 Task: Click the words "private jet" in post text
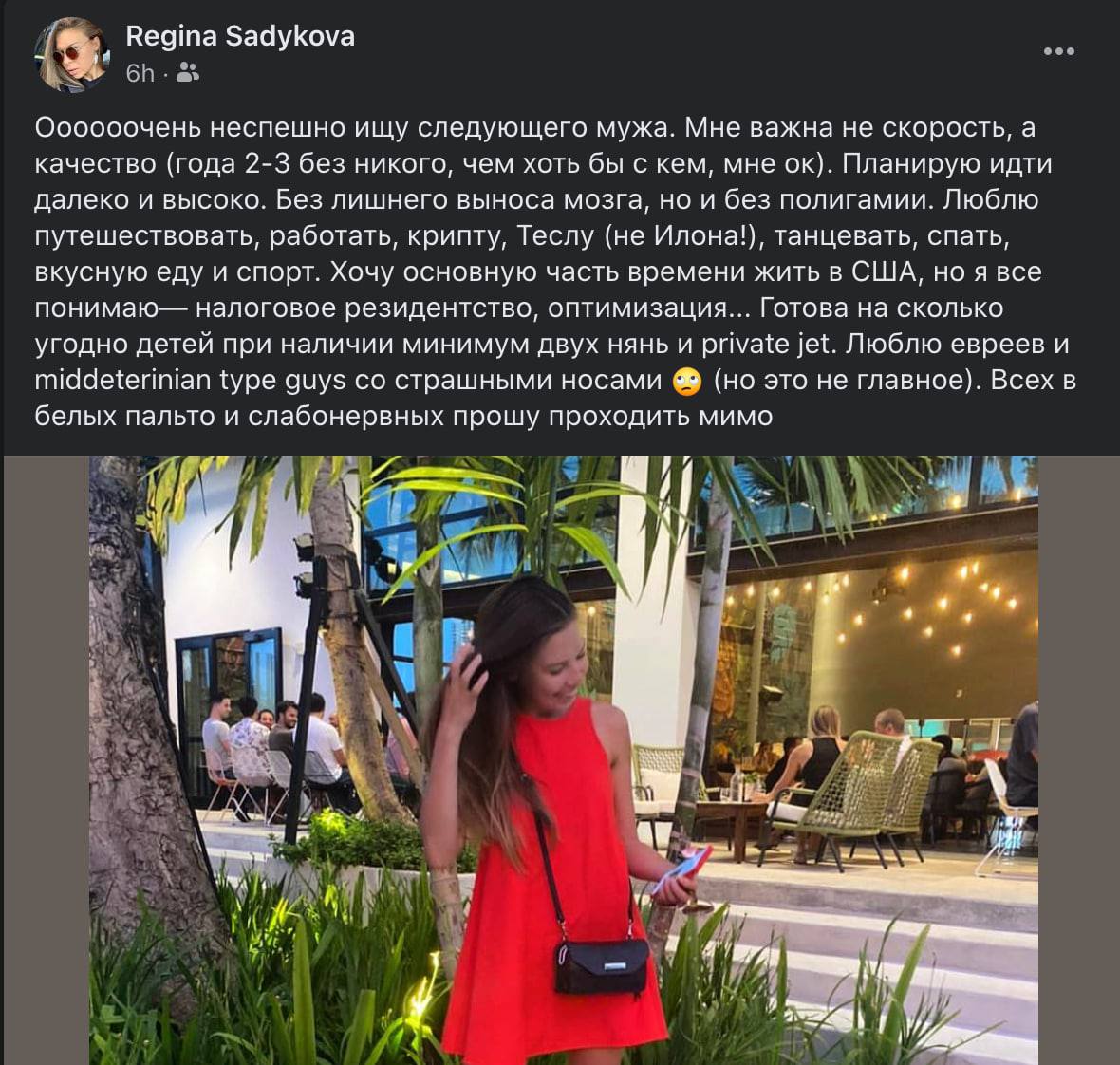click(767, 345)
